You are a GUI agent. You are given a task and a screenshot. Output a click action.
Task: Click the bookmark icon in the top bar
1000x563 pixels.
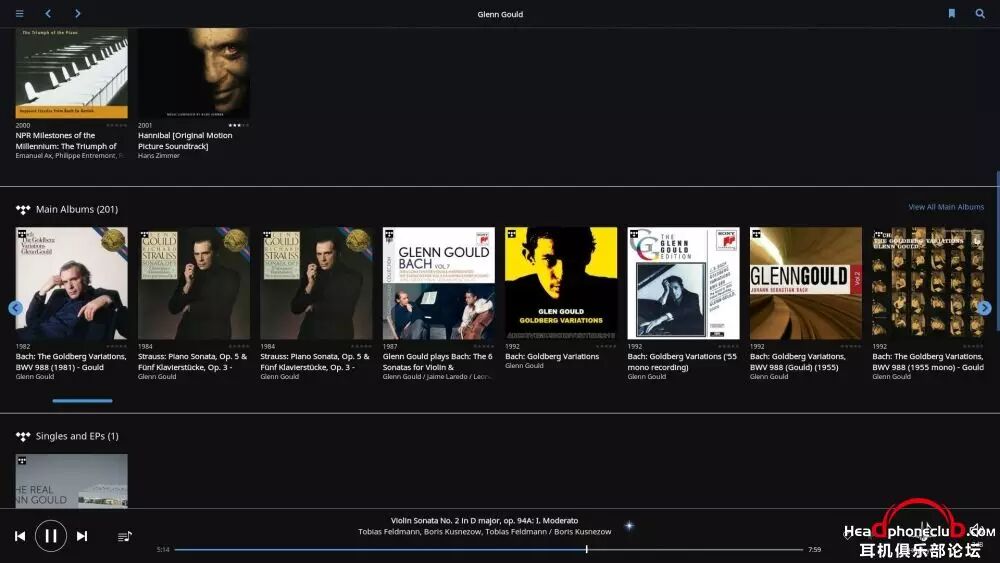[x=952, y=13]
